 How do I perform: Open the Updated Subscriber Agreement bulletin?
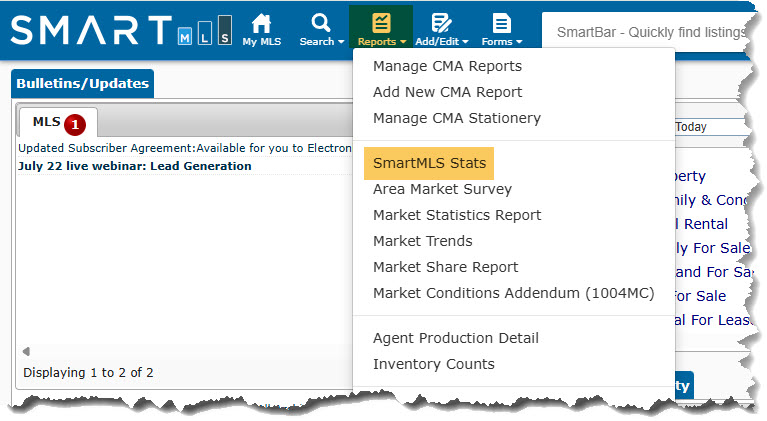(x=184, y=148)
